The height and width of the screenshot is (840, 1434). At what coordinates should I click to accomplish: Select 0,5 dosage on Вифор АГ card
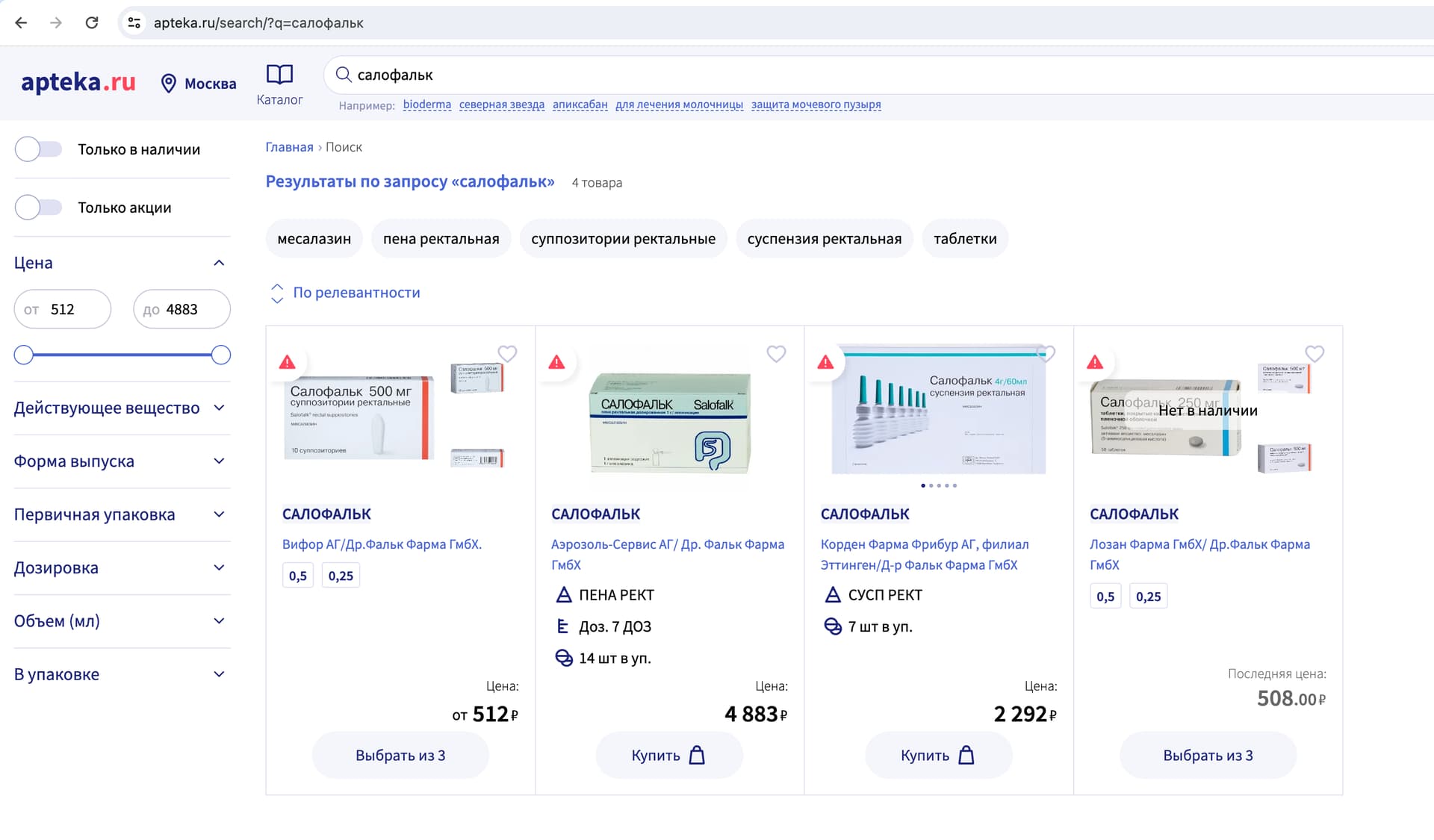298,576
